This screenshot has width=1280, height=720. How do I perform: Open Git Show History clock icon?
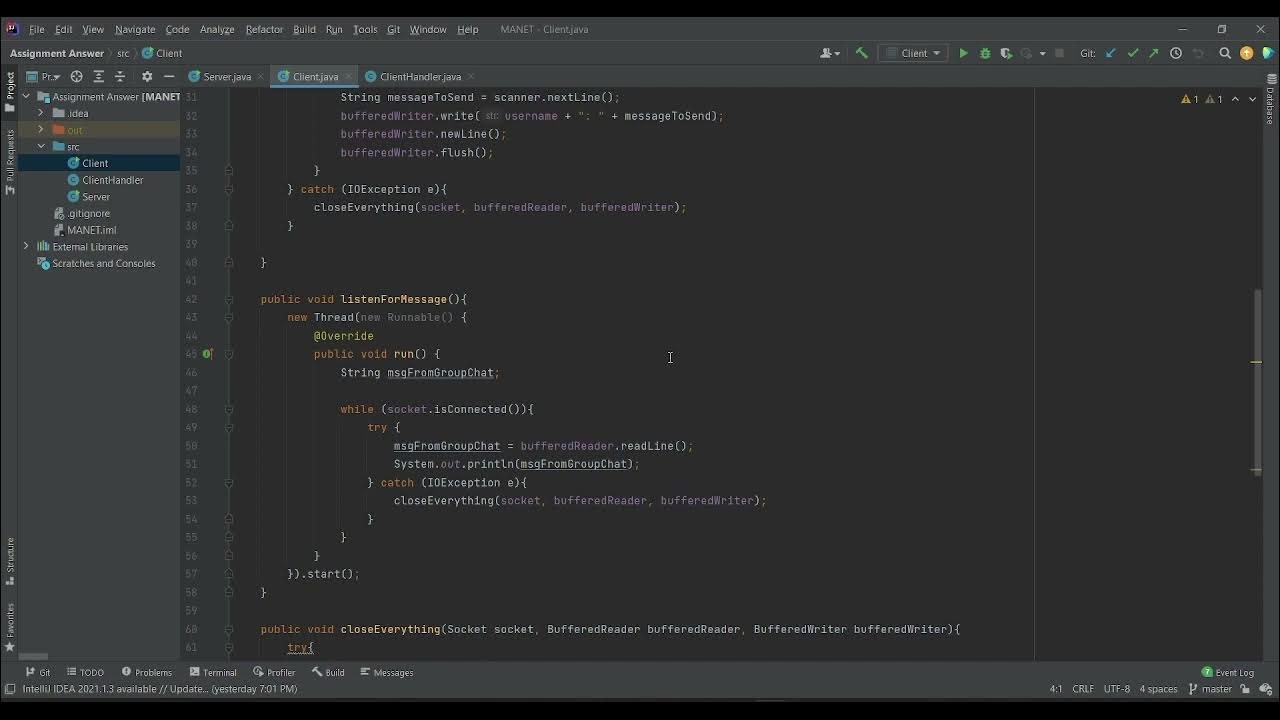click(x=1176, y=53)
